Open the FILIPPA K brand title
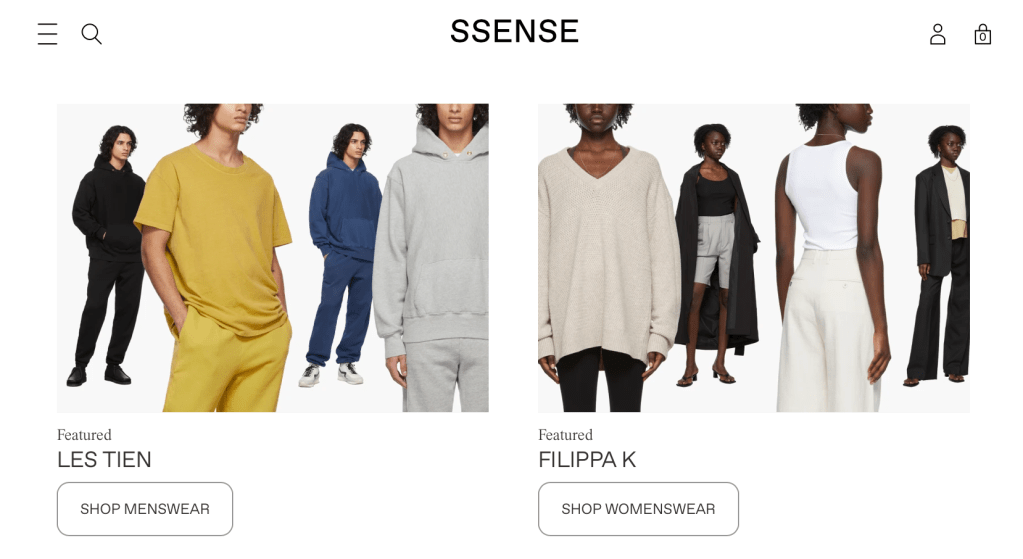Image resolution: width=1023 pixels, height=559 pixels. click(587, 459)
